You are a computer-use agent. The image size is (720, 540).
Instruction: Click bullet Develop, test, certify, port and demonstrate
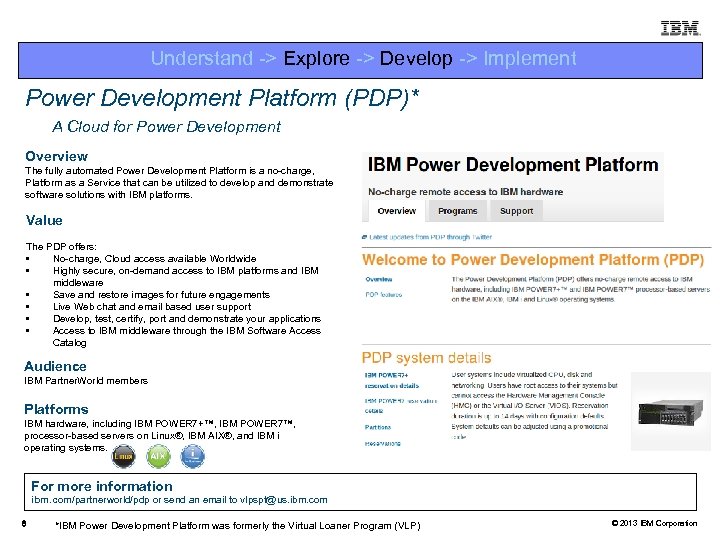pyautogui.click(x=187, y=318)
